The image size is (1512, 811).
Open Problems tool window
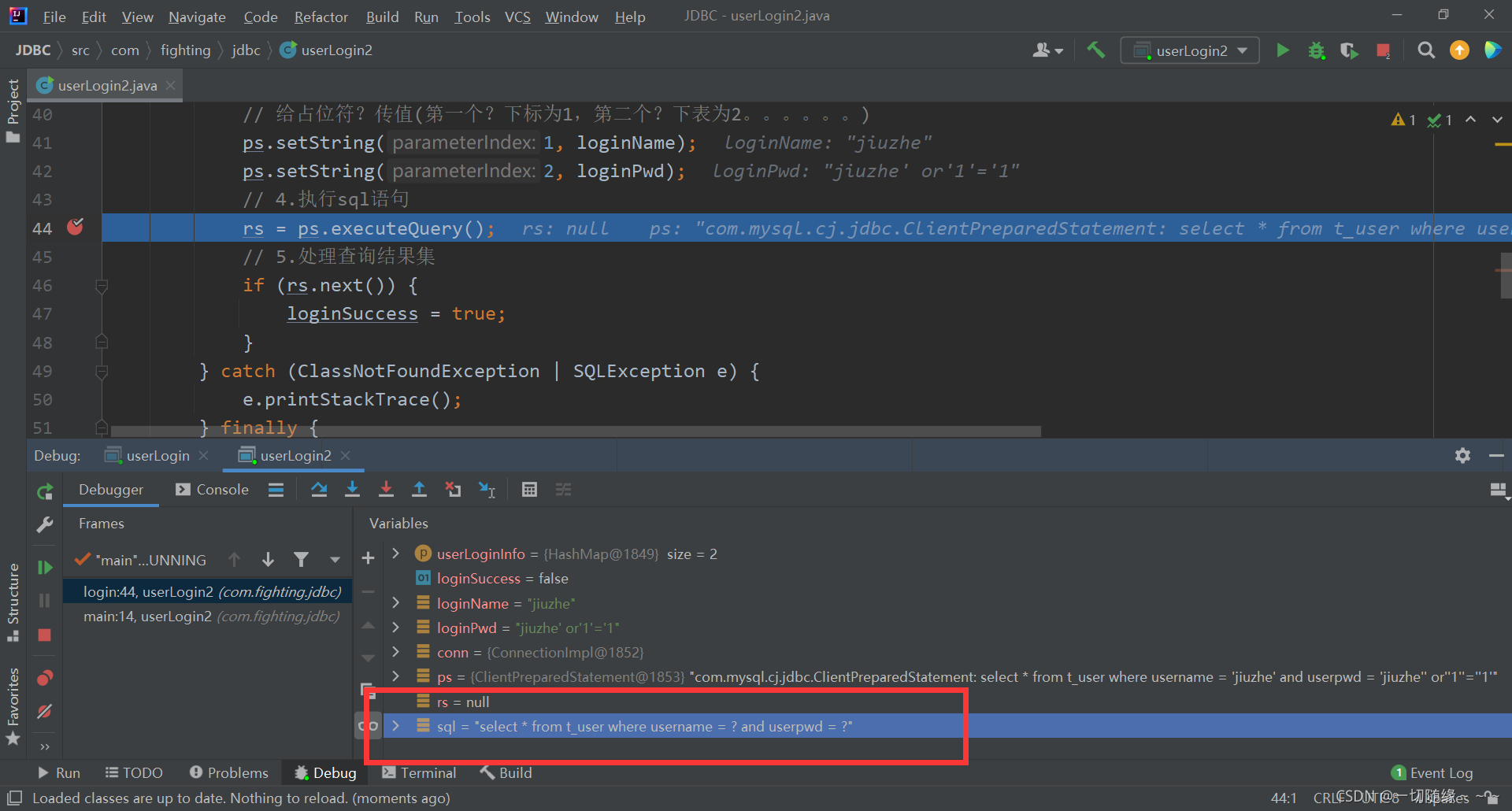[229, 773]
